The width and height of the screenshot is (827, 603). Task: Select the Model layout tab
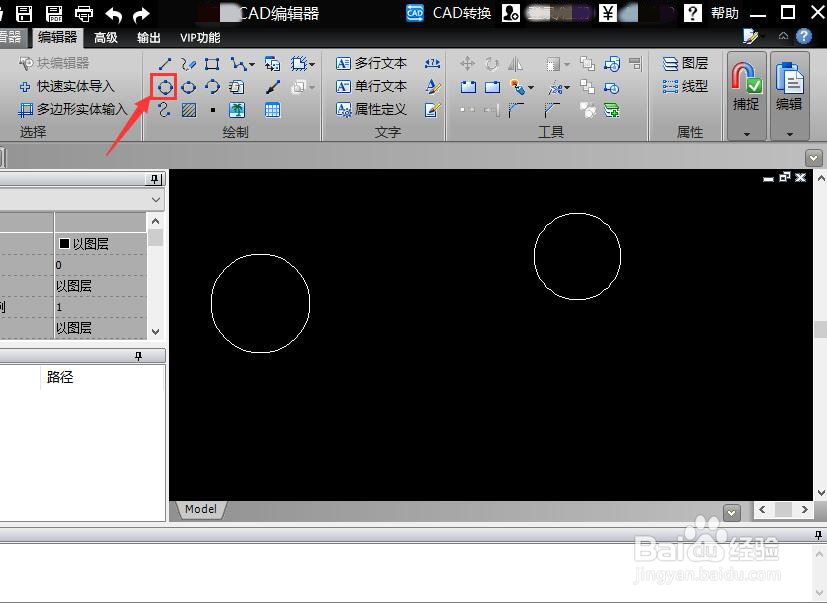pyautogui.click(x=201, y=509)
